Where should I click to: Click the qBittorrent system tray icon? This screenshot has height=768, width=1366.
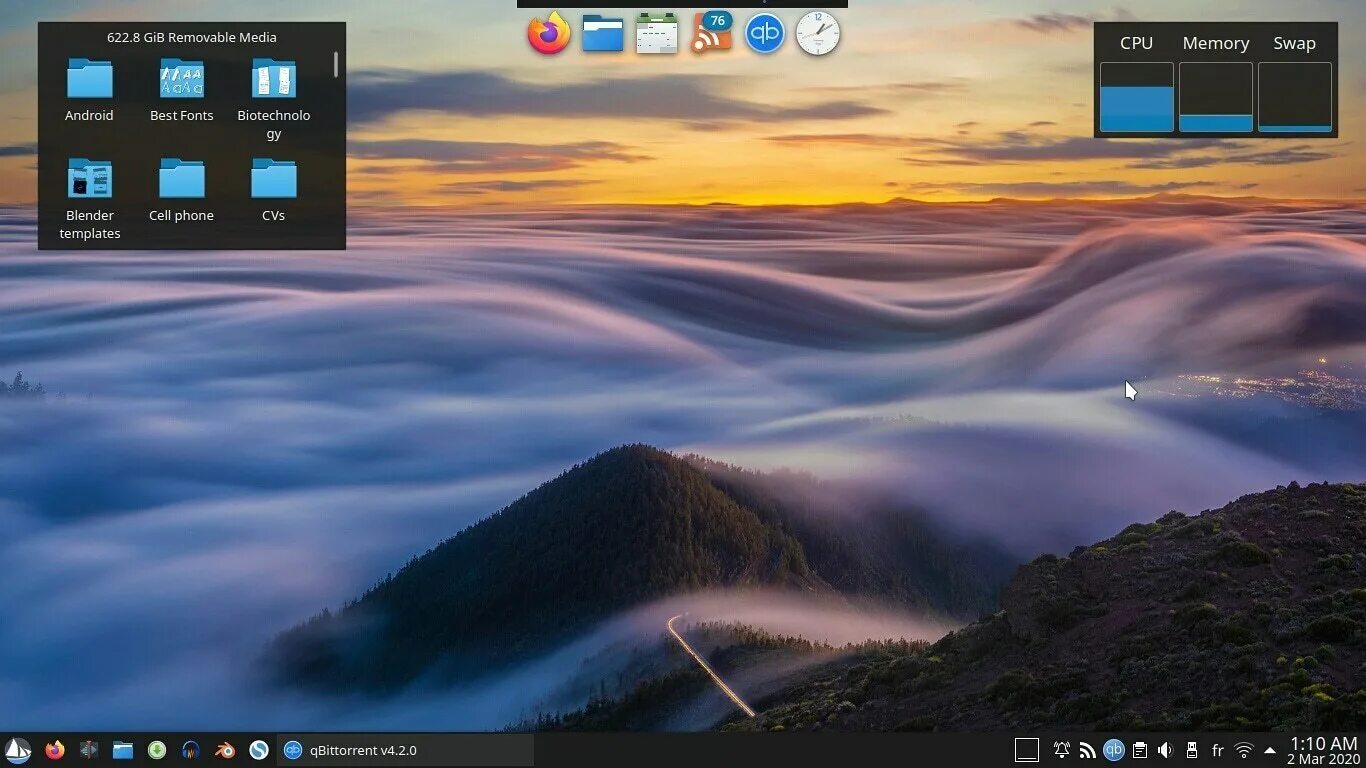(1114, 750)
